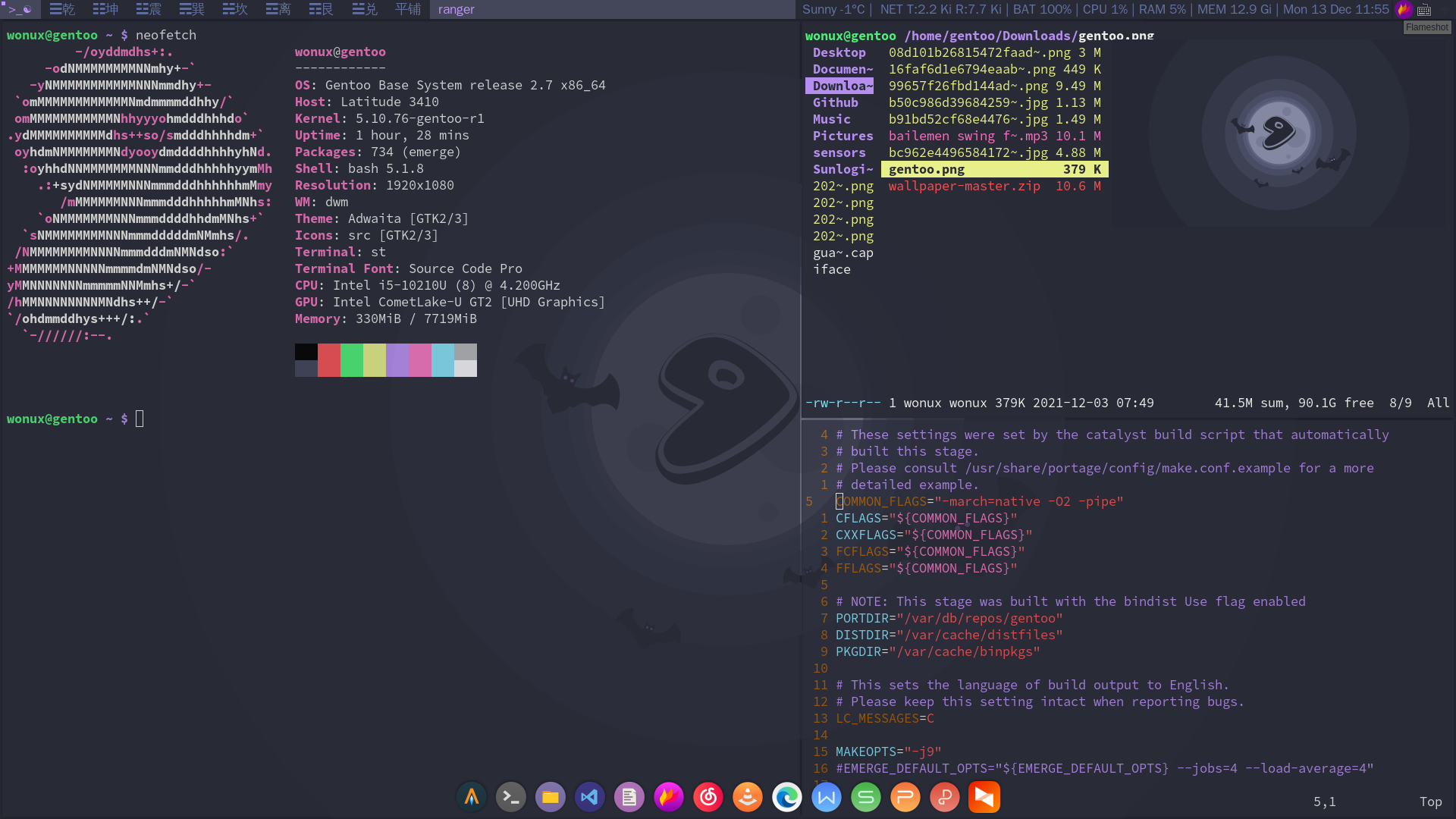Click the MAKEOPTS="-j9" line in vim
The image size is (1456, 819).
[888, 752]
